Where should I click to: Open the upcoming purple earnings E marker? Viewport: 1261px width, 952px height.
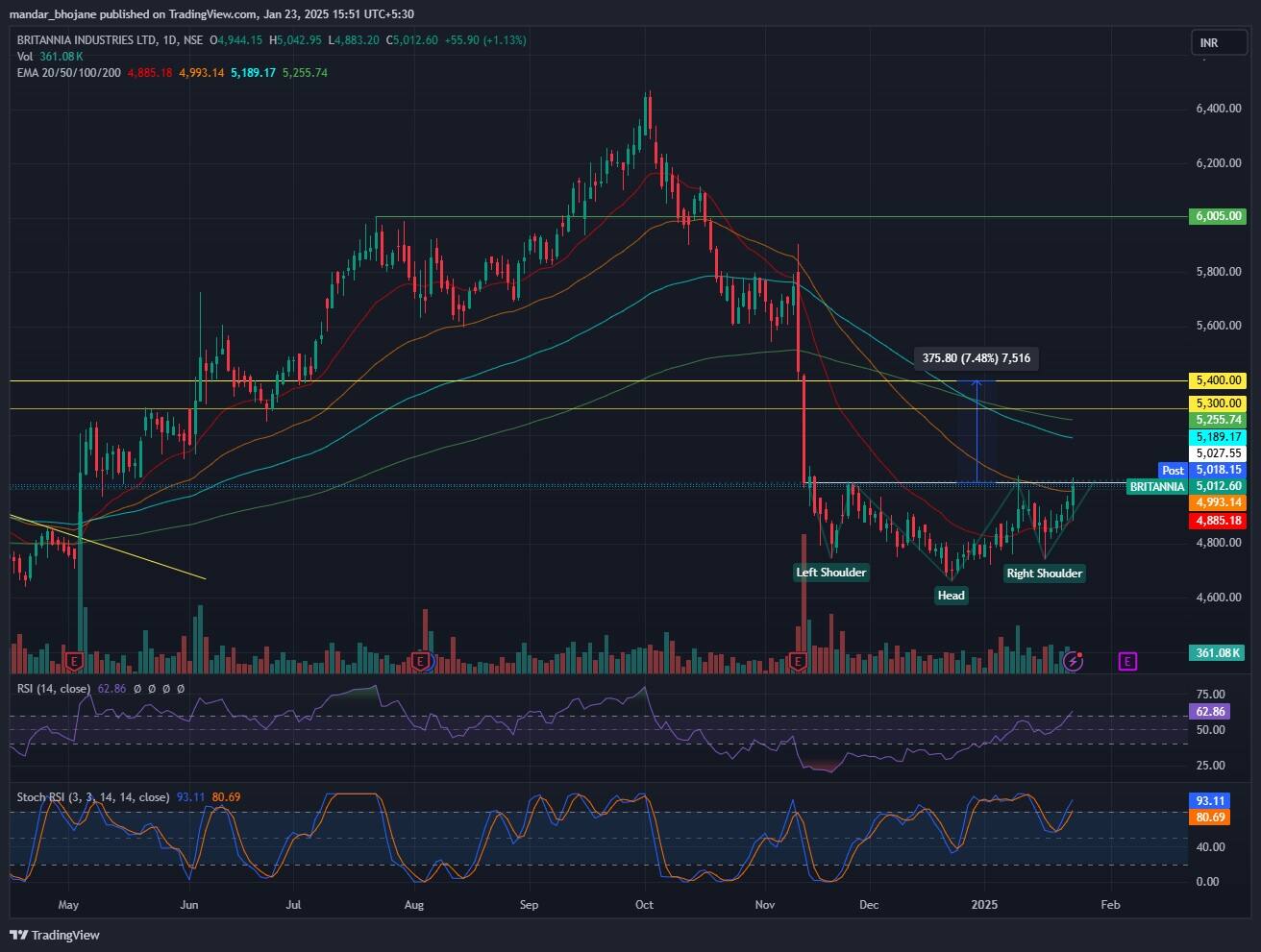click(1127, 661)
